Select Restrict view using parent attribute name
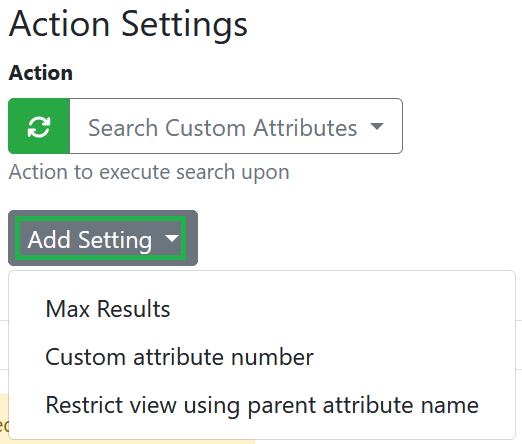The height and width of the screenshot is (444, 522). [x=262, y=405]
